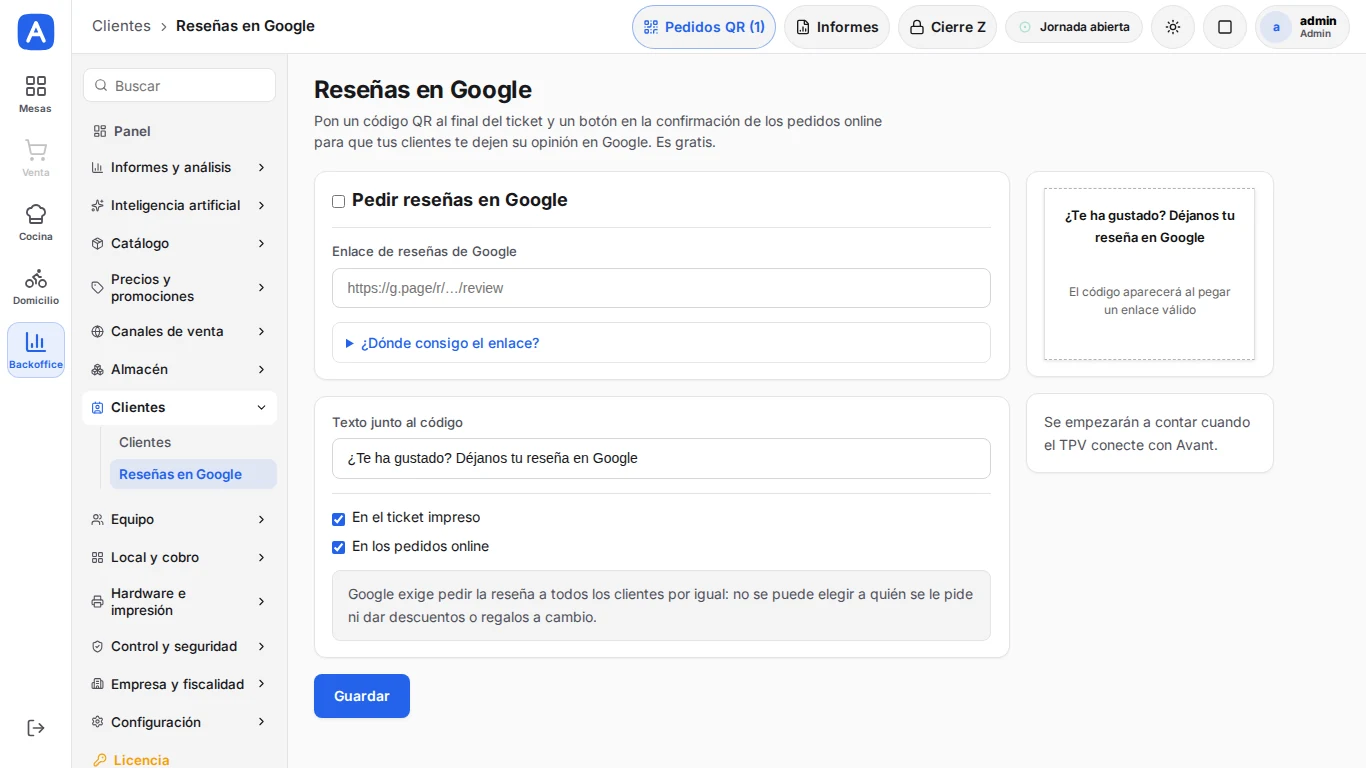Expand the Configuración menu
Image resolution: width=1366 pixels, height=768 pixels.
click(179, 722)
